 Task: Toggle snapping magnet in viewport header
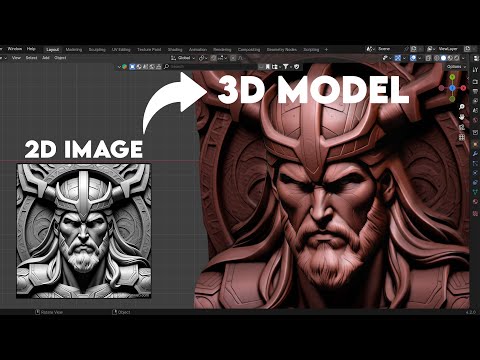coord(213,58)
